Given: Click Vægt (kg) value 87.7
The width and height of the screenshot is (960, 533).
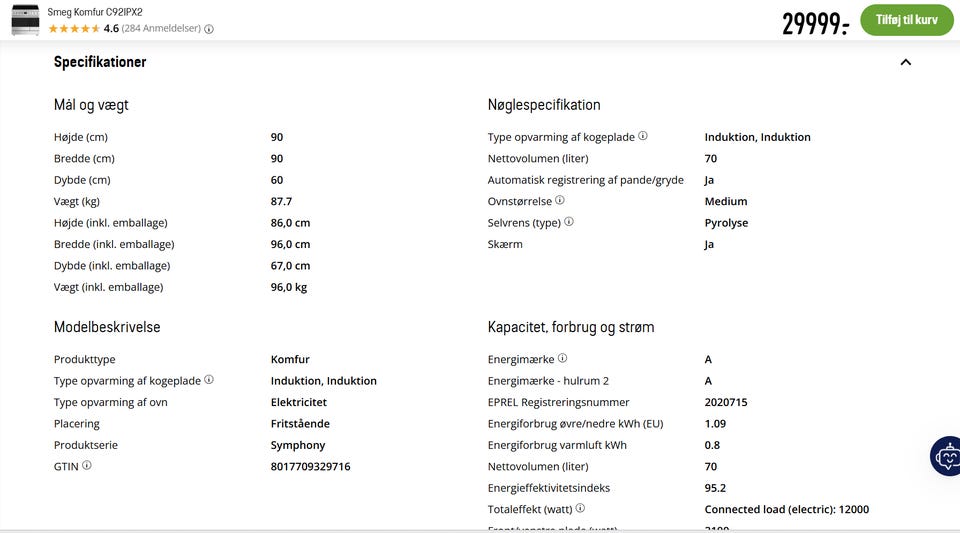Looking at the screenshot, I should 281,201.
